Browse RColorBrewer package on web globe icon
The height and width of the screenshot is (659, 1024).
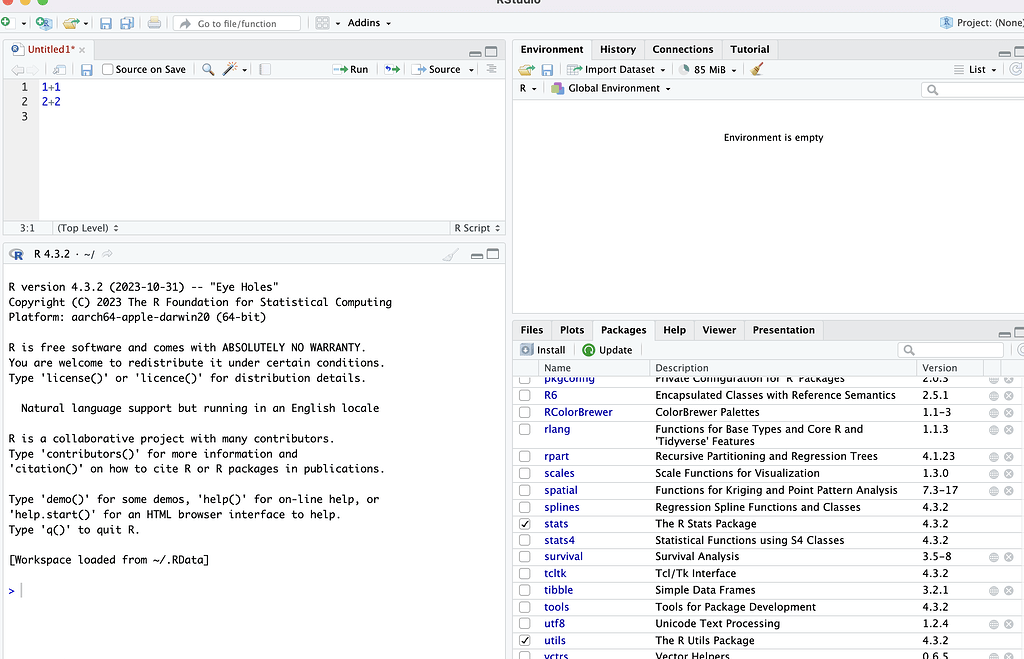(993, 413)
